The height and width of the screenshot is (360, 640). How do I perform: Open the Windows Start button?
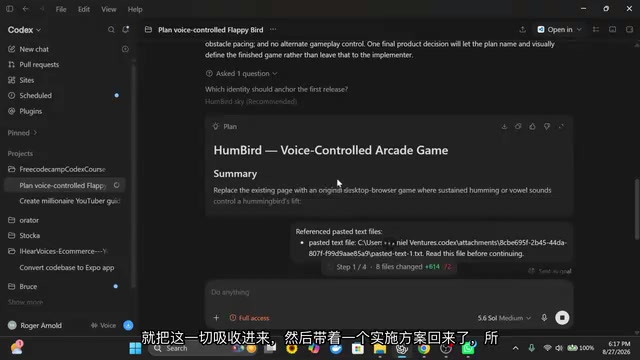(135, 348)
